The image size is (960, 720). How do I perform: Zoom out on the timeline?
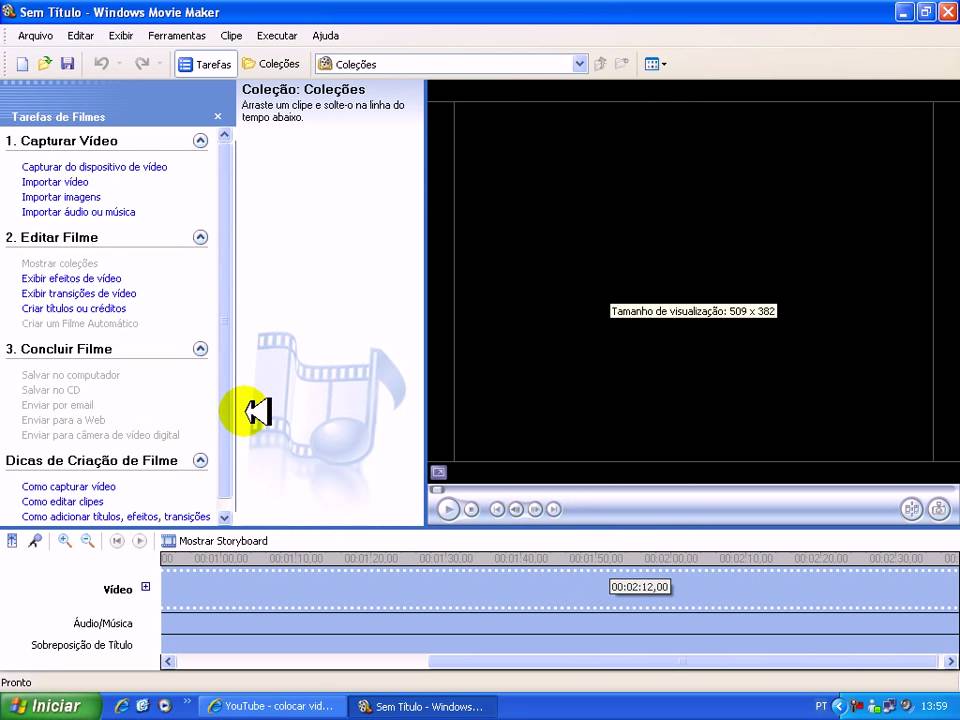click(x=88, y=541)
